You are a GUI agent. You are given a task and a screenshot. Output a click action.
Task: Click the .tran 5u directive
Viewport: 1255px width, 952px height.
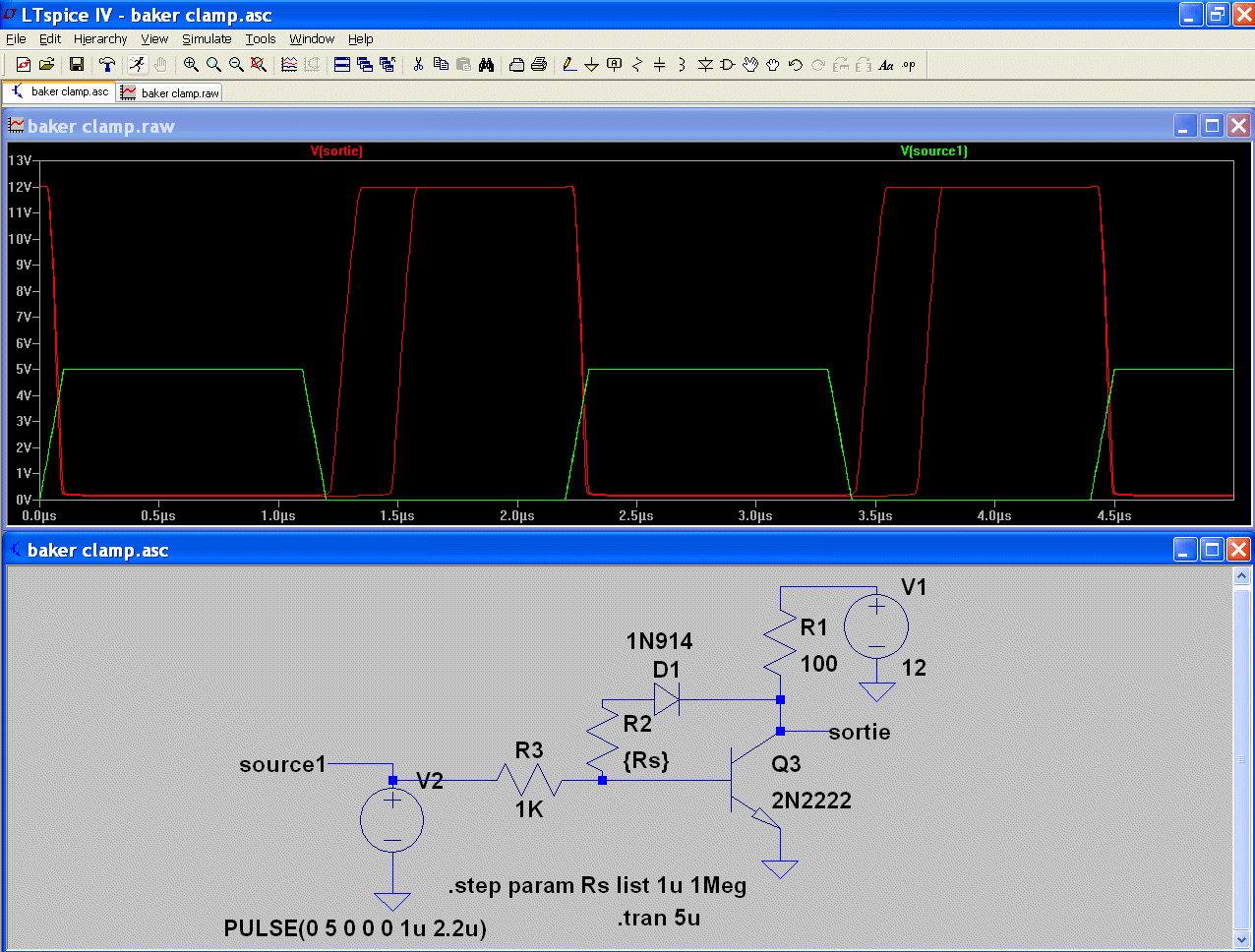(x=659, y=919)
